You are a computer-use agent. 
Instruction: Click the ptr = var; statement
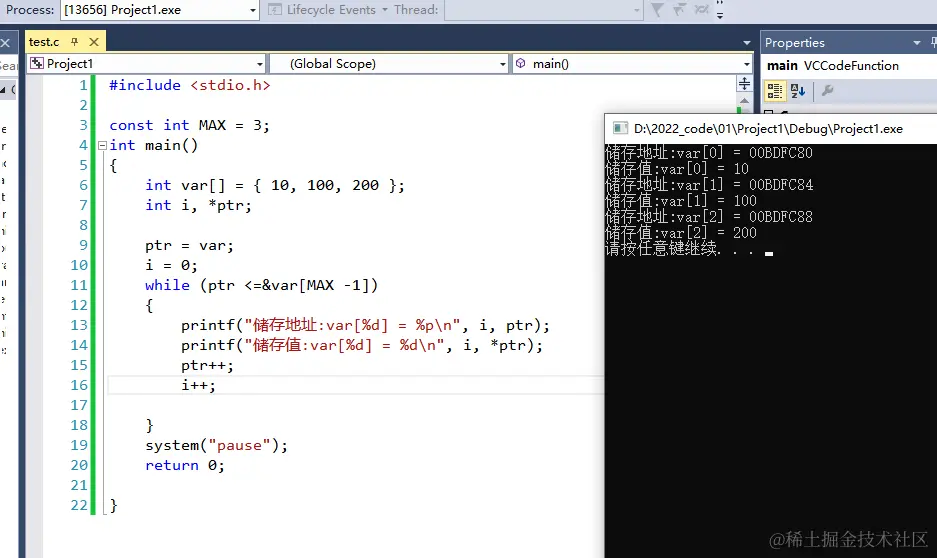click(x=189, y=246)
